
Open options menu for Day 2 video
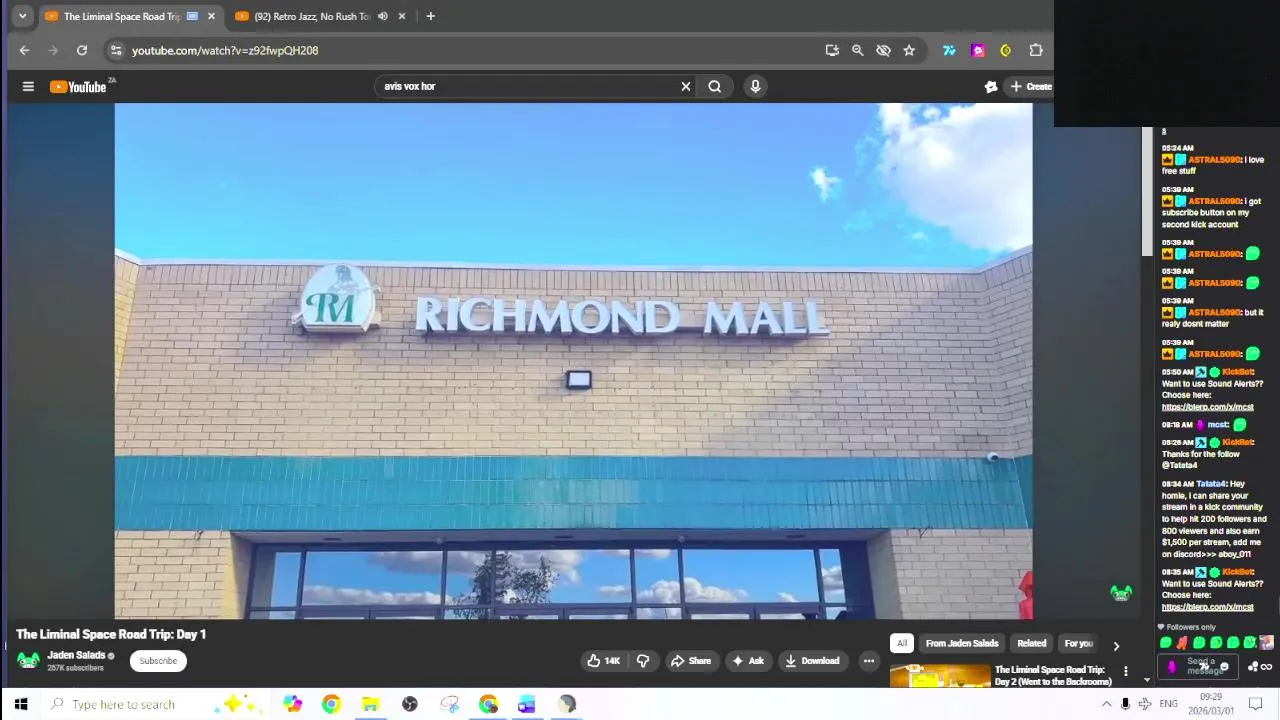click(1126, 672)
